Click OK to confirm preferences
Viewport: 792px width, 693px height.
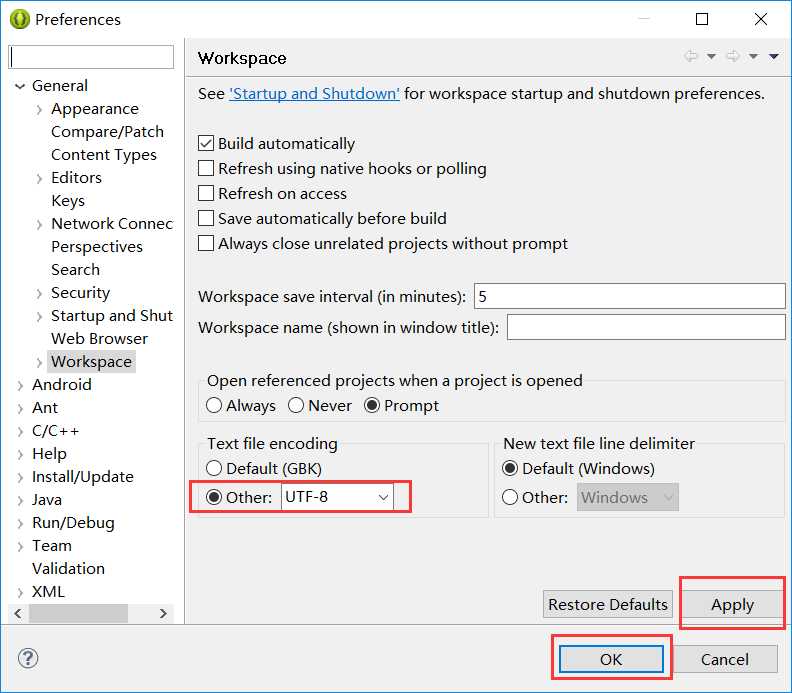[611, 659]
